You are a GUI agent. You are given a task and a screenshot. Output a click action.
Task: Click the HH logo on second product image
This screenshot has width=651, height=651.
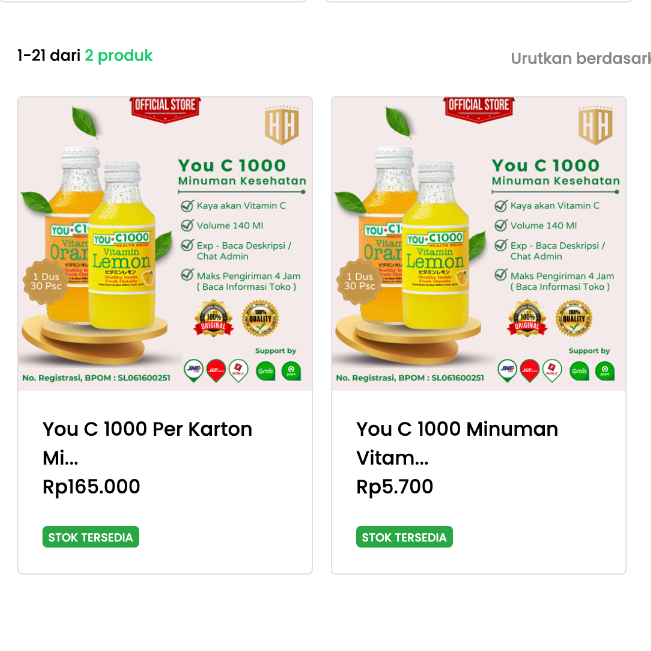(x=594, y=127)
